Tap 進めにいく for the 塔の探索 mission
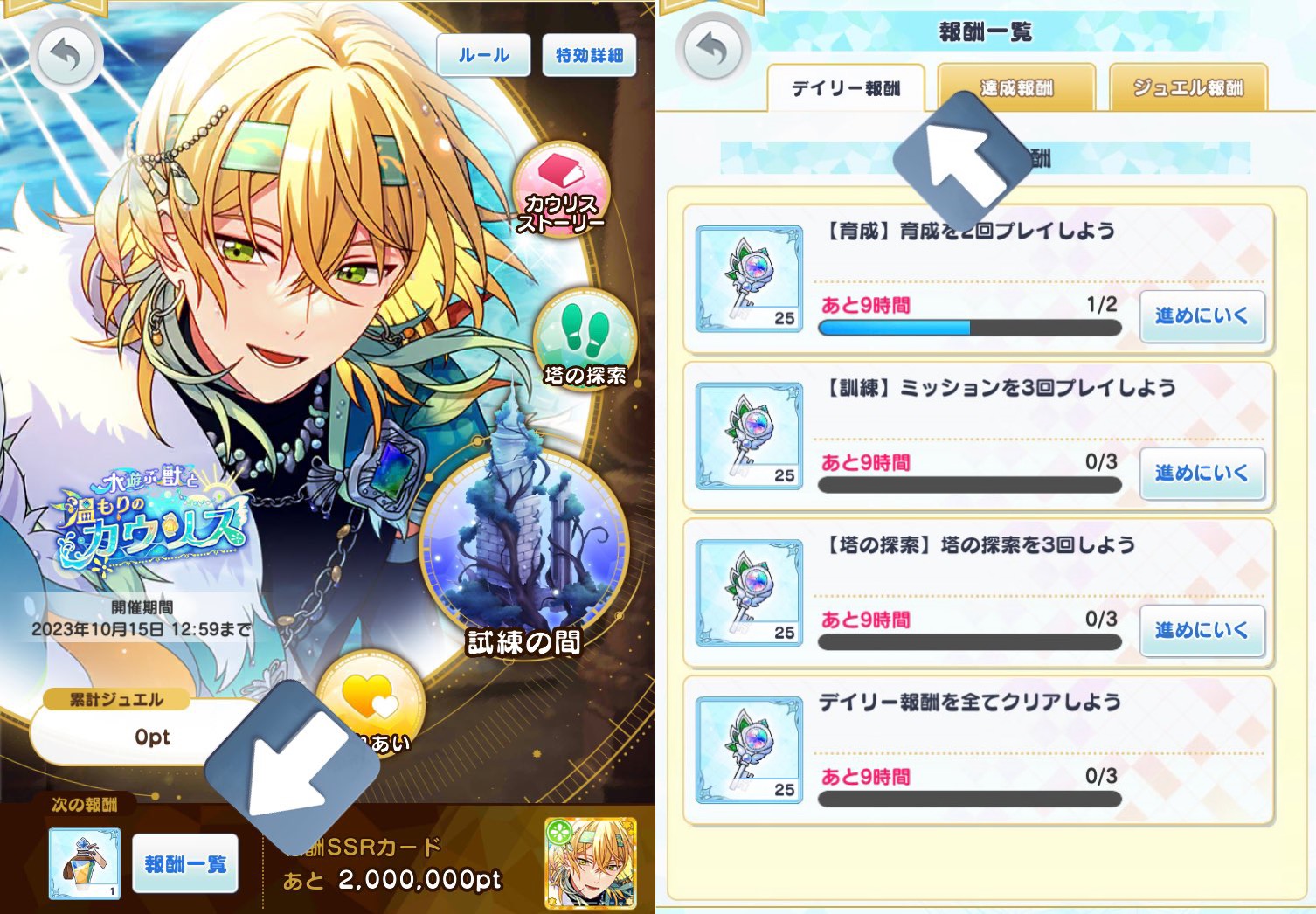The height and width of the screenshot is (914, 1316). [1202, 630]
